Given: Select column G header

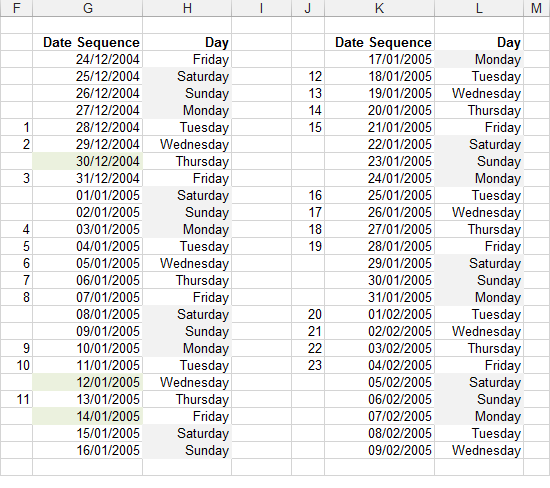Looking at the screenshot, I should [x=87, y=8].
